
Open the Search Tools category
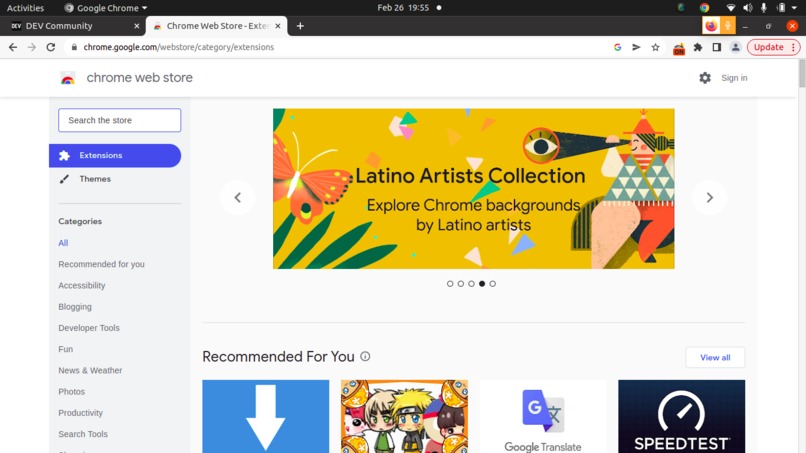pos(83,434)
